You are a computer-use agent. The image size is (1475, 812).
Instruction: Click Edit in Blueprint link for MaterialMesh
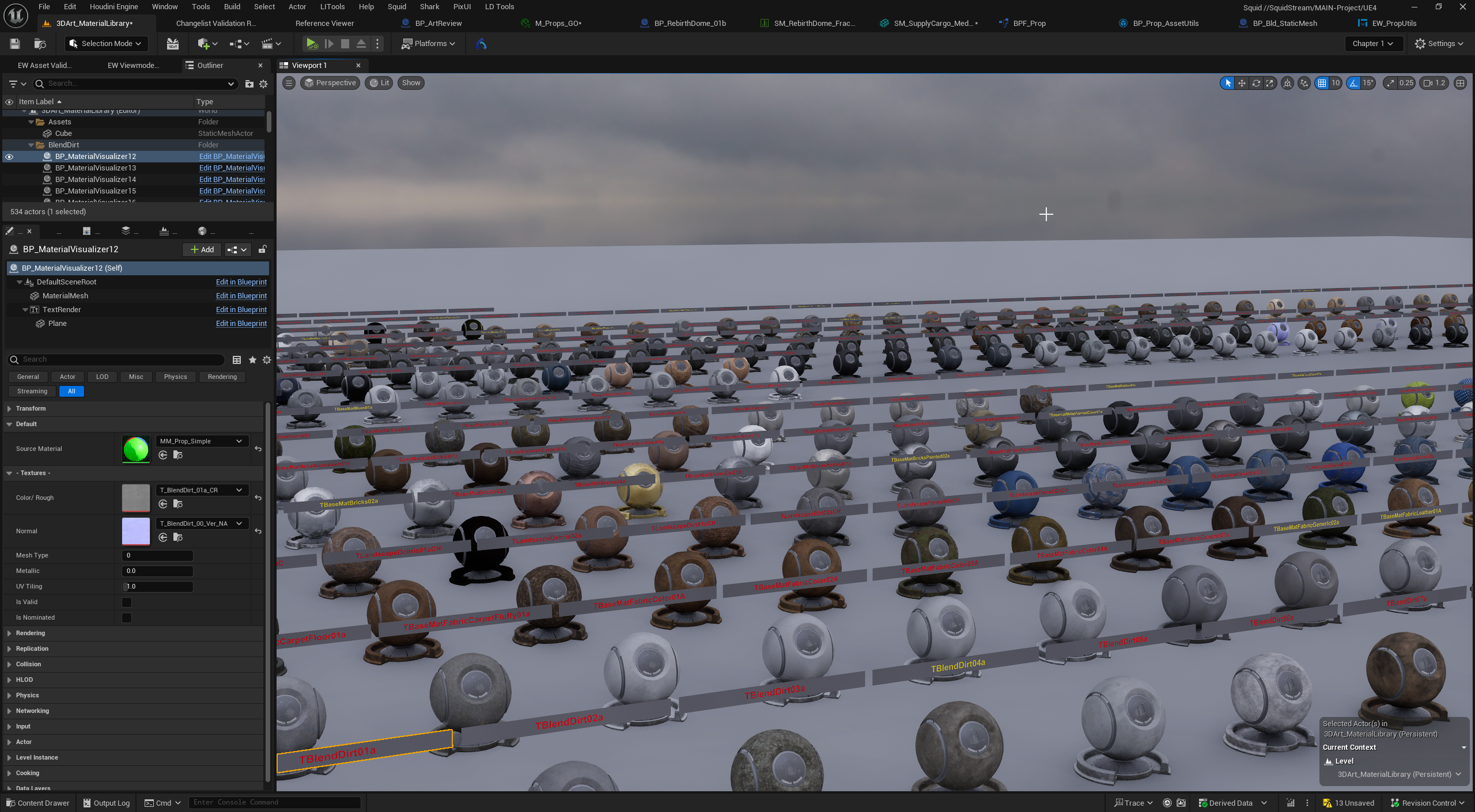tap(241, 296)
